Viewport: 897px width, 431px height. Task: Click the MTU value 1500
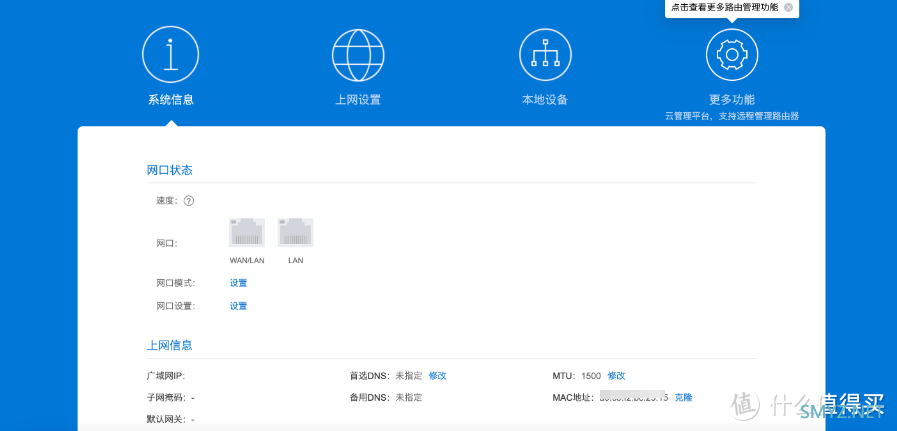click(591, 375)
